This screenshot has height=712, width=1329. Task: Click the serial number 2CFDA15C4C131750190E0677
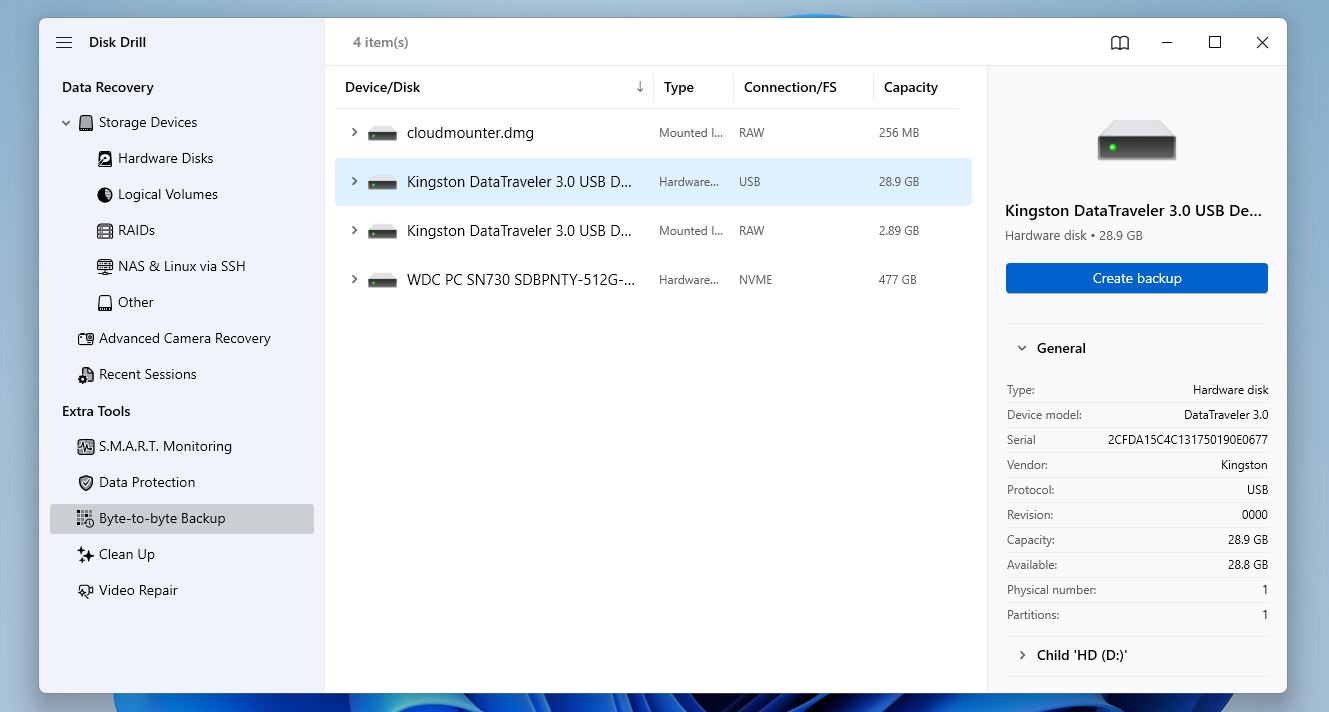(x=1188, y=440)
